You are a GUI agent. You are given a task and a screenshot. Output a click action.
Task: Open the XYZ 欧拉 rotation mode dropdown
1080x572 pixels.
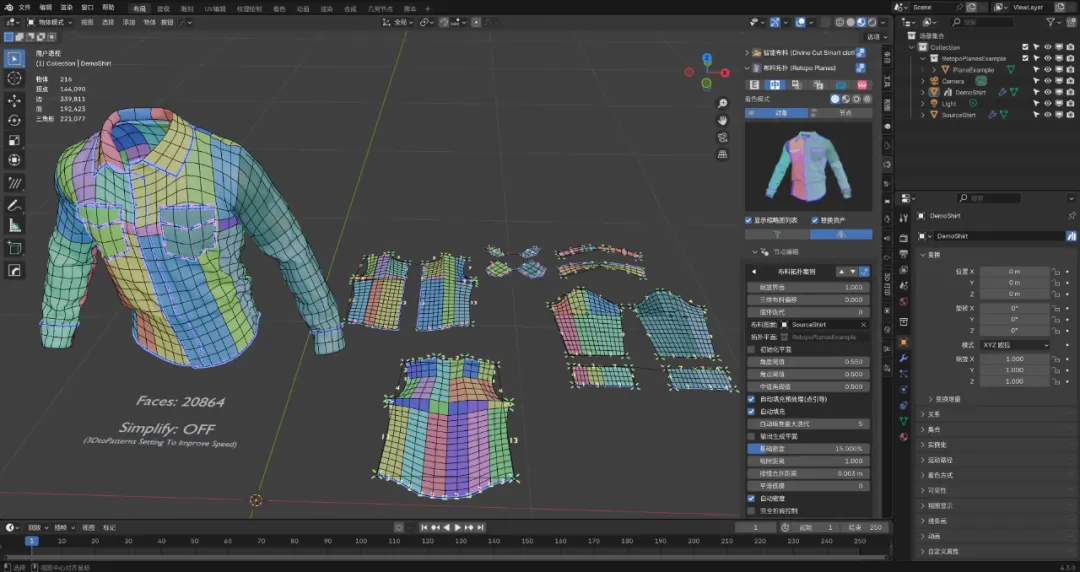[1012, 345]
